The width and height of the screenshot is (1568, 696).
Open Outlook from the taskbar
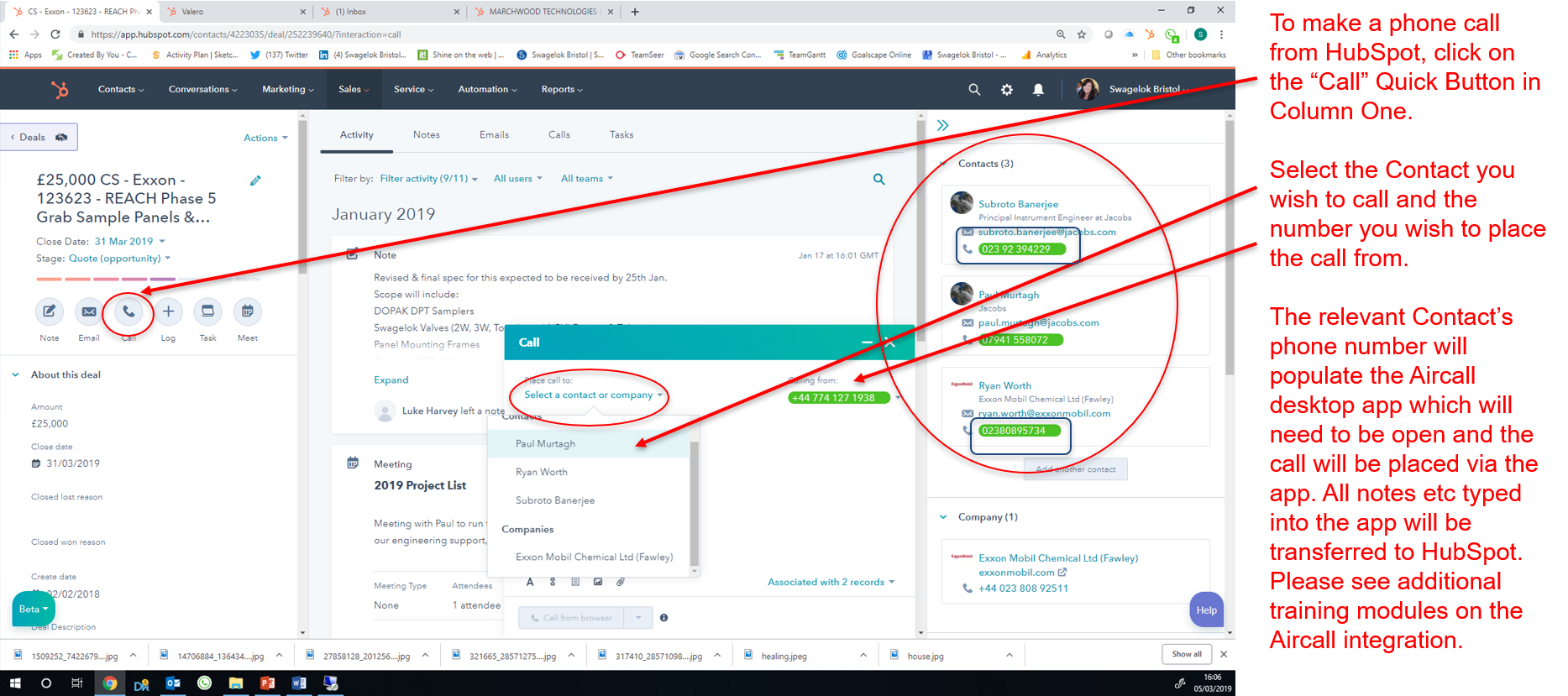point(173,683)
